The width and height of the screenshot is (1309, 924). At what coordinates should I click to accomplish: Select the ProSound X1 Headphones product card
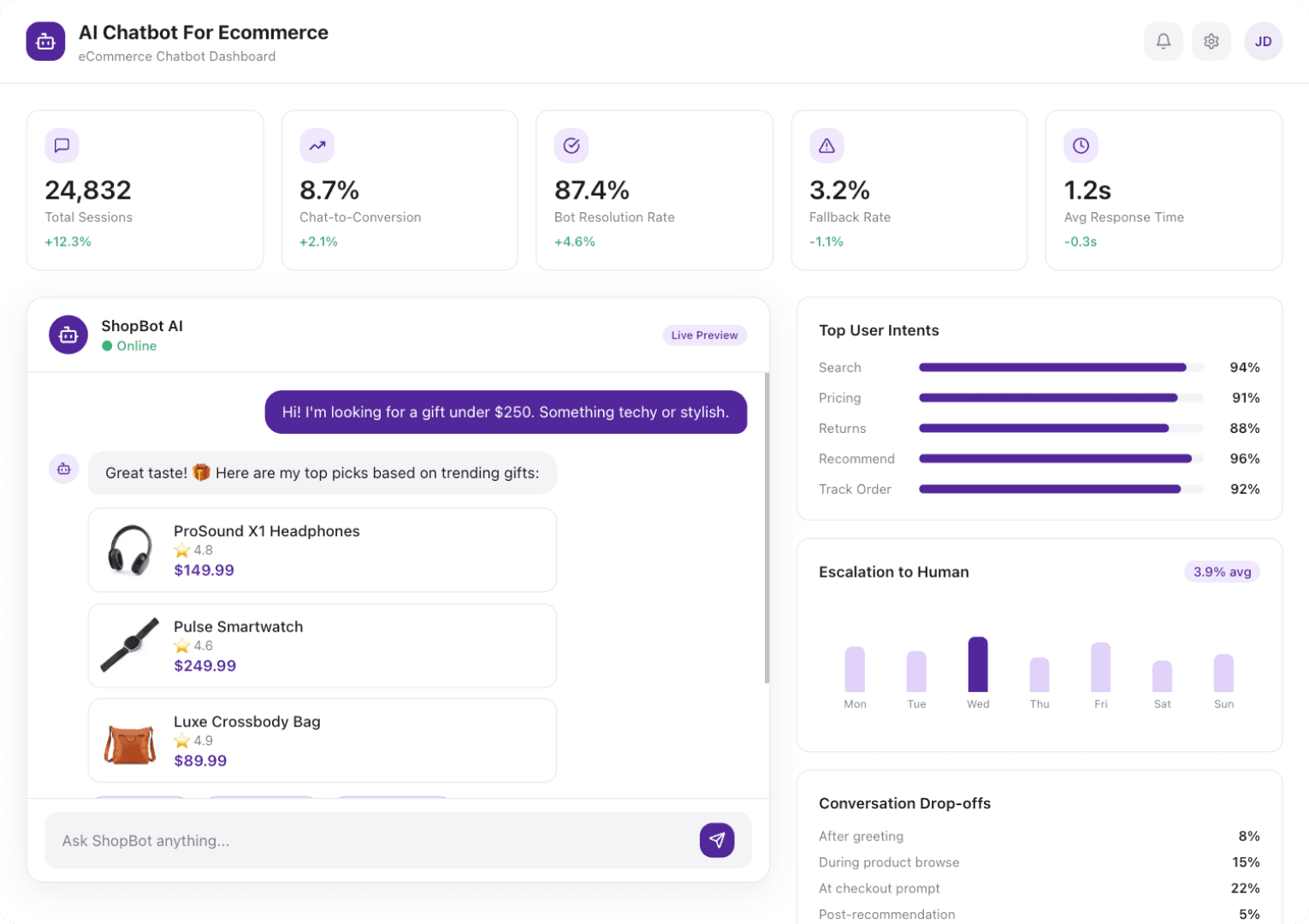tap(323, 550)
